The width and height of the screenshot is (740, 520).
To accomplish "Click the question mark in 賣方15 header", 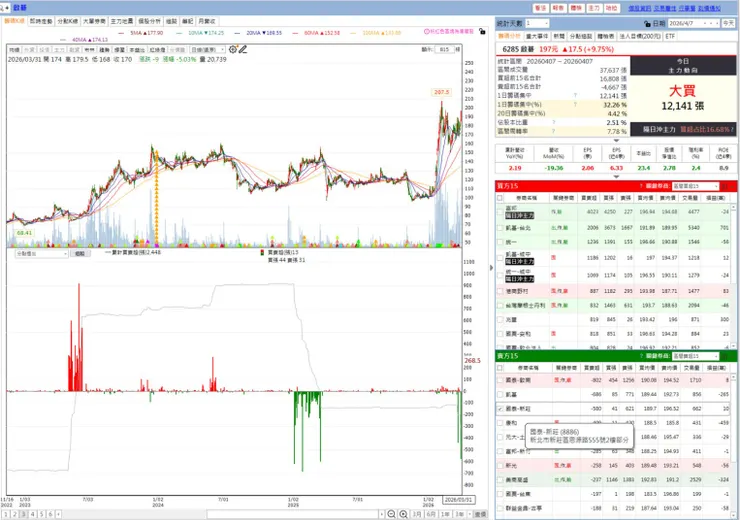I will [x=641, y=356].
